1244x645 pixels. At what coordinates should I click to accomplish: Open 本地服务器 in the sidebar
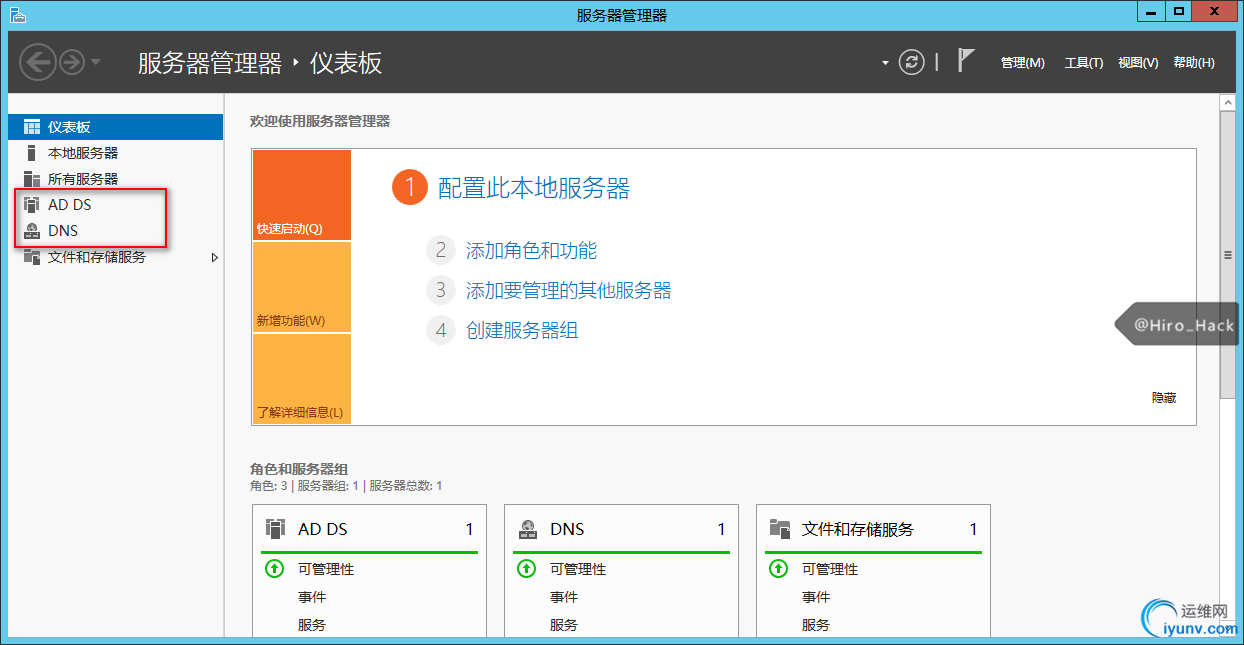coord(82,153)
